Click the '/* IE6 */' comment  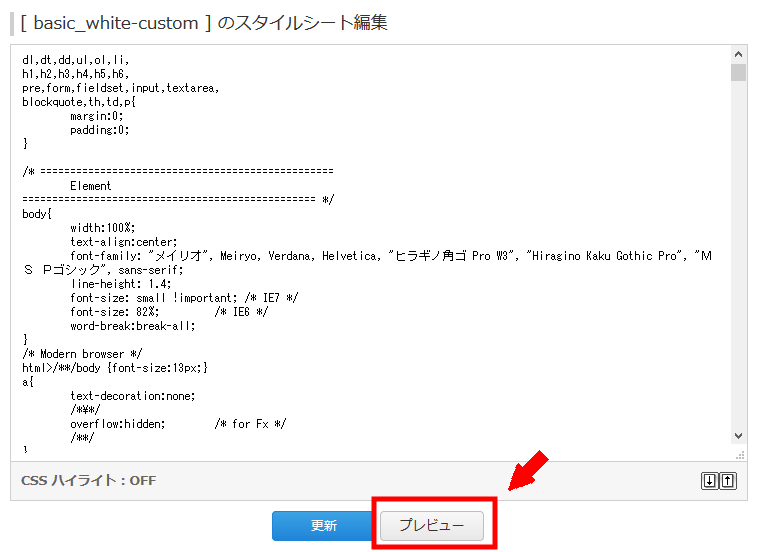tap(241, 312)
